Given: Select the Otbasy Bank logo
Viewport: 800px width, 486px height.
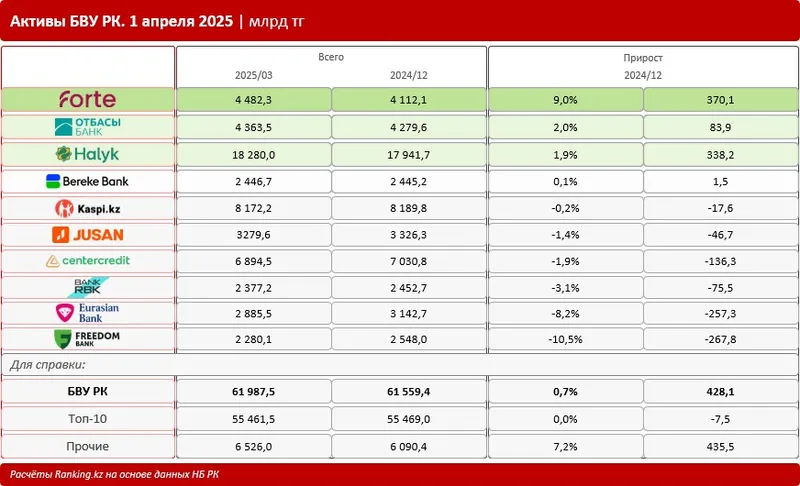Looking at the screenshot, I should (87, 126).
